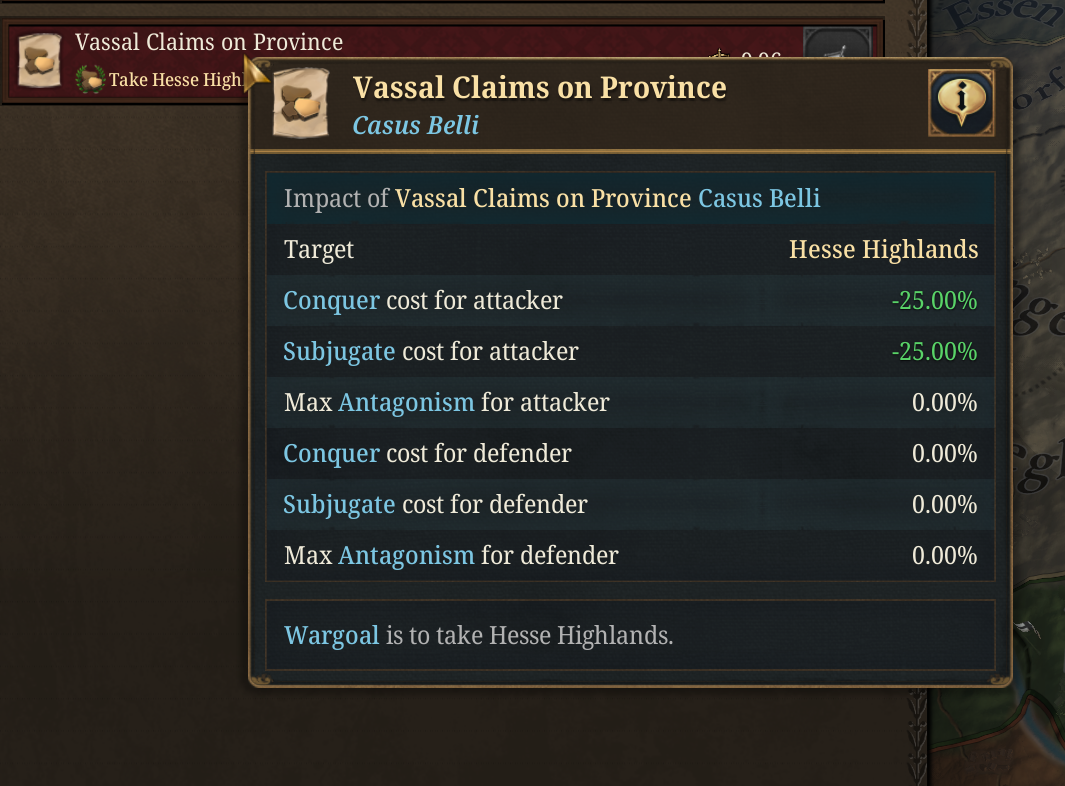Open Antagonism link in defender row
This screenshot has height=786, width=1065.
[406, 555]
